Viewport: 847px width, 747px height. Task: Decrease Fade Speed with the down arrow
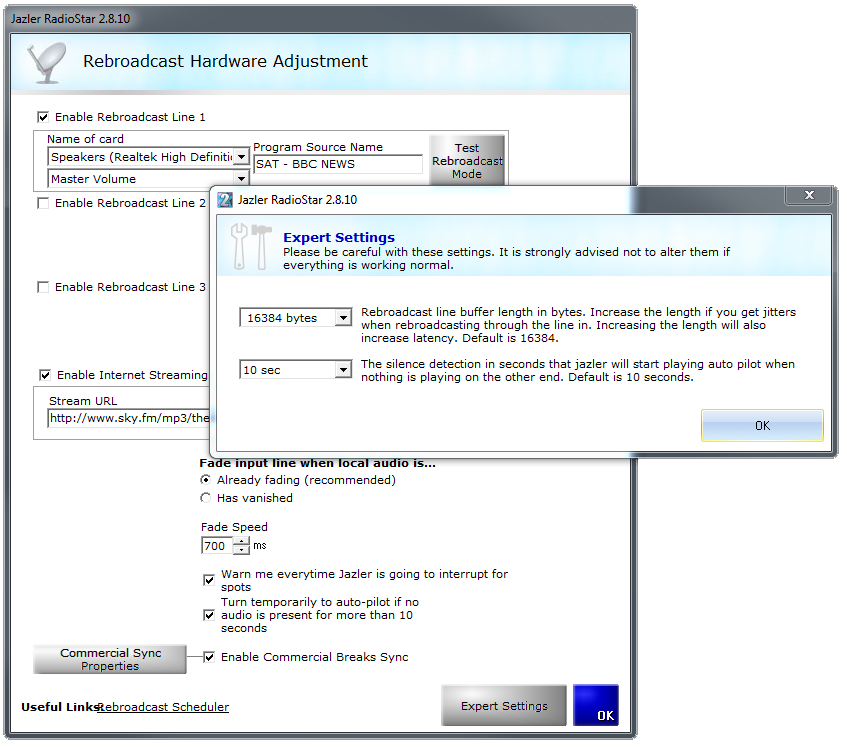coord(241,550)
